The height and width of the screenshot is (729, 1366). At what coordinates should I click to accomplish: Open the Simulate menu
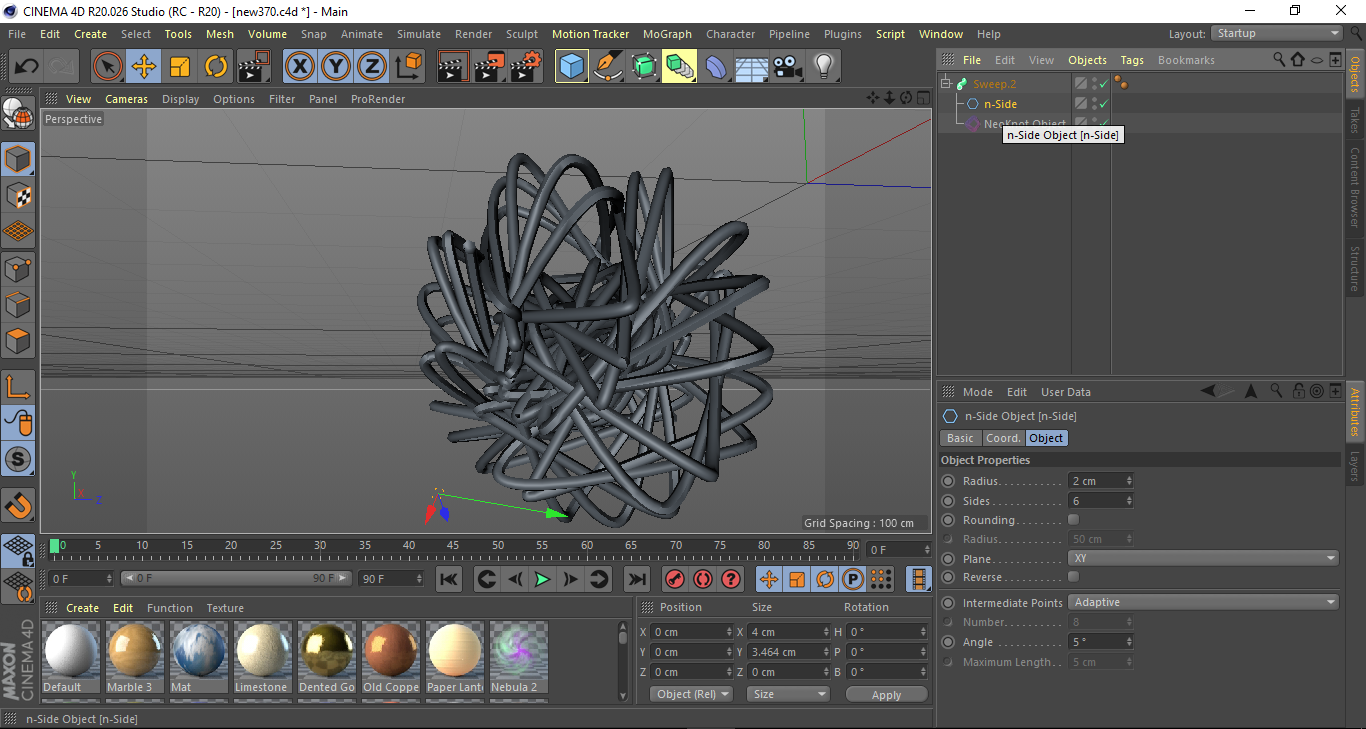[418, 34]
